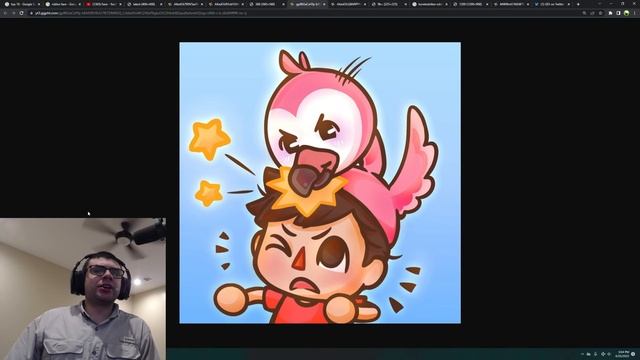Close the YouTube tab
The height and width of the screenshot is (360, 640).
pyautogui.click(x=120, y=4)
